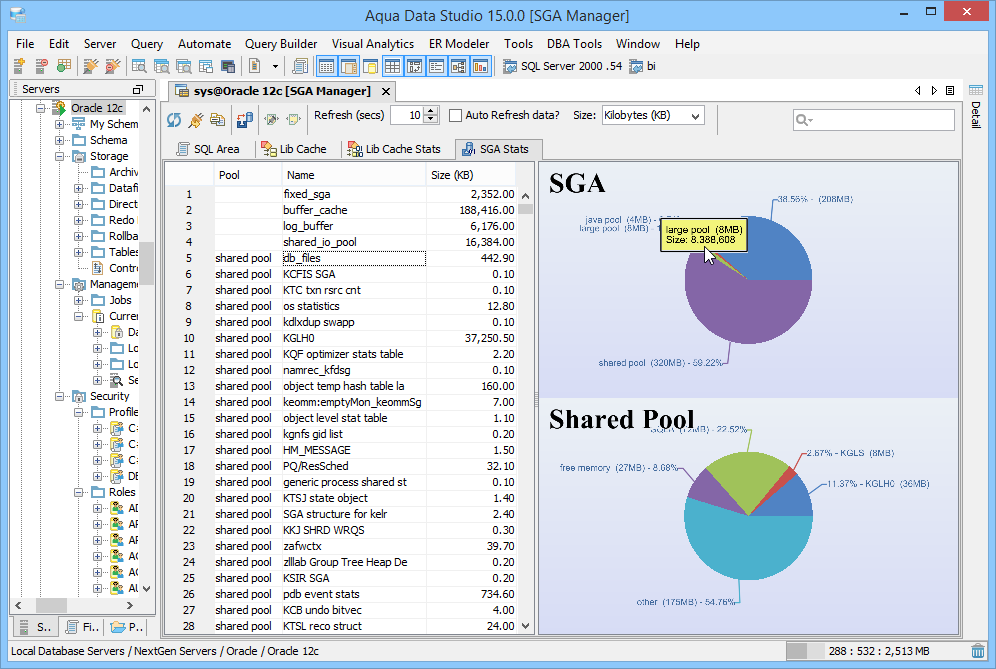Toggle the plain grid panel button in toolbar
The image size is (996, 669).
point(392,65)
